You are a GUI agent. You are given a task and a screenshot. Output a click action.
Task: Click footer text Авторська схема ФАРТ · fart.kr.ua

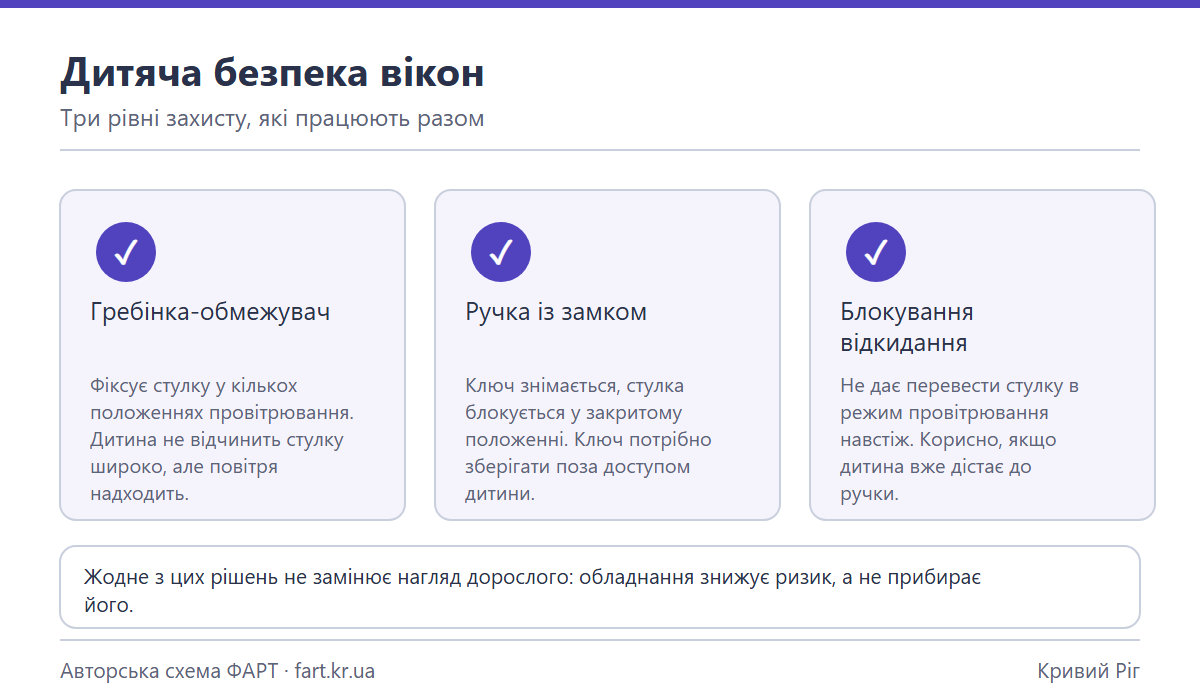pyautogui.click(x=218, y=670)
